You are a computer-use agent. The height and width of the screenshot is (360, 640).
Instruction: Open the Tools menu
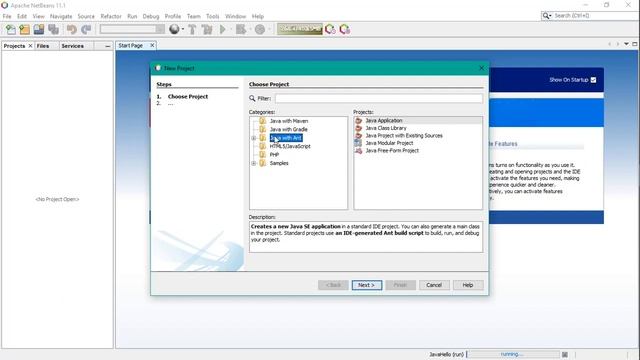213,16
